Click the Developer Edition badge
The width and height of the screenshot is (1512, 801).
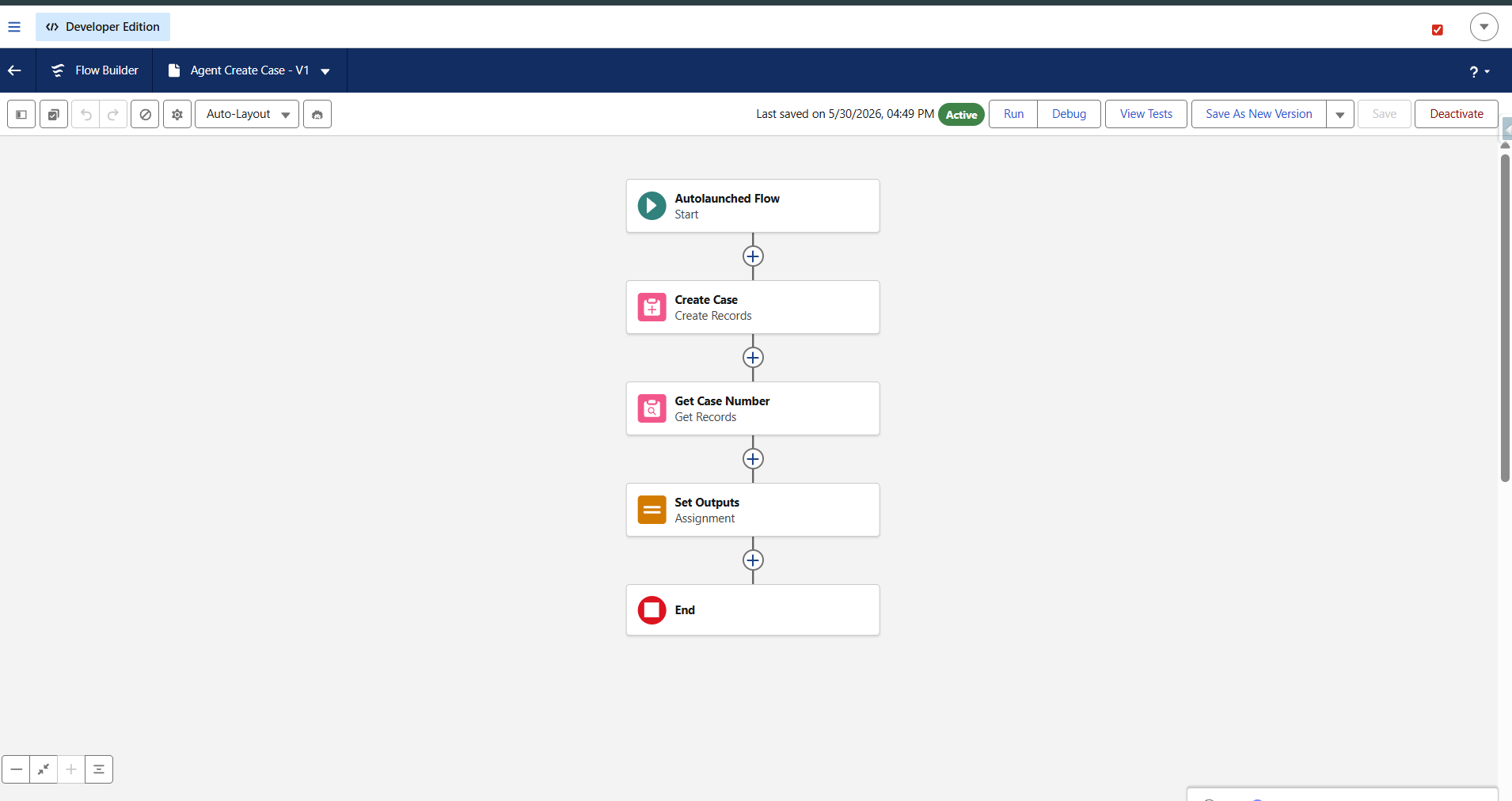tap(103, 27)
